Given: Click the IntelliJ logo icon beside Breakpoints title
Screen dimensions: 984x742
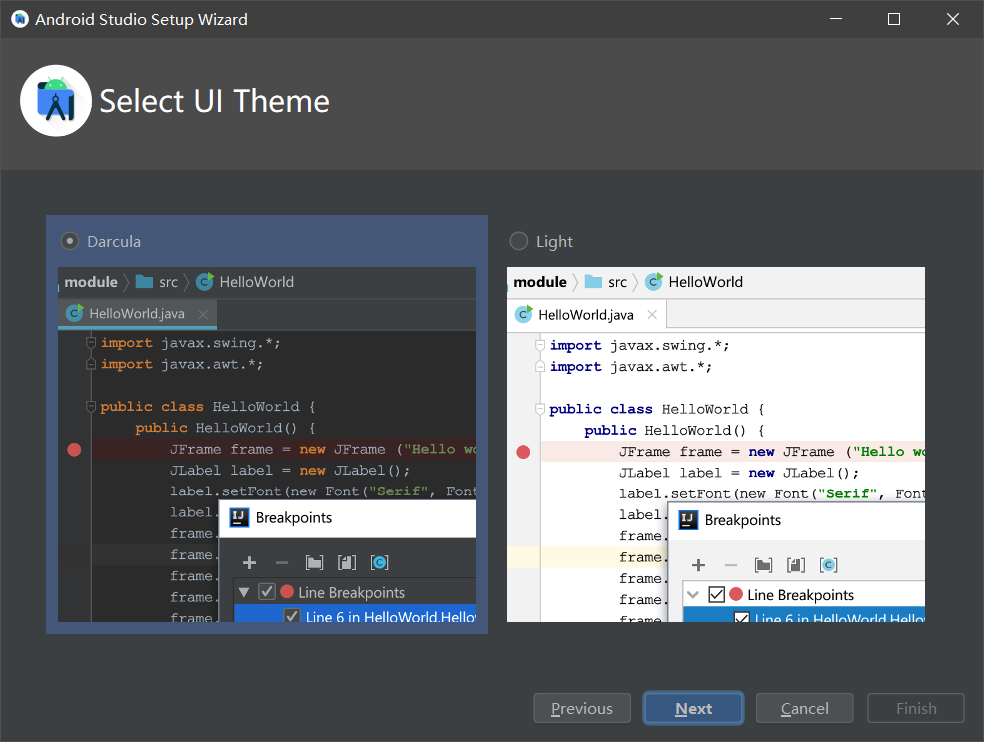Looking at the screenshot, I should [x=239, y=518].
